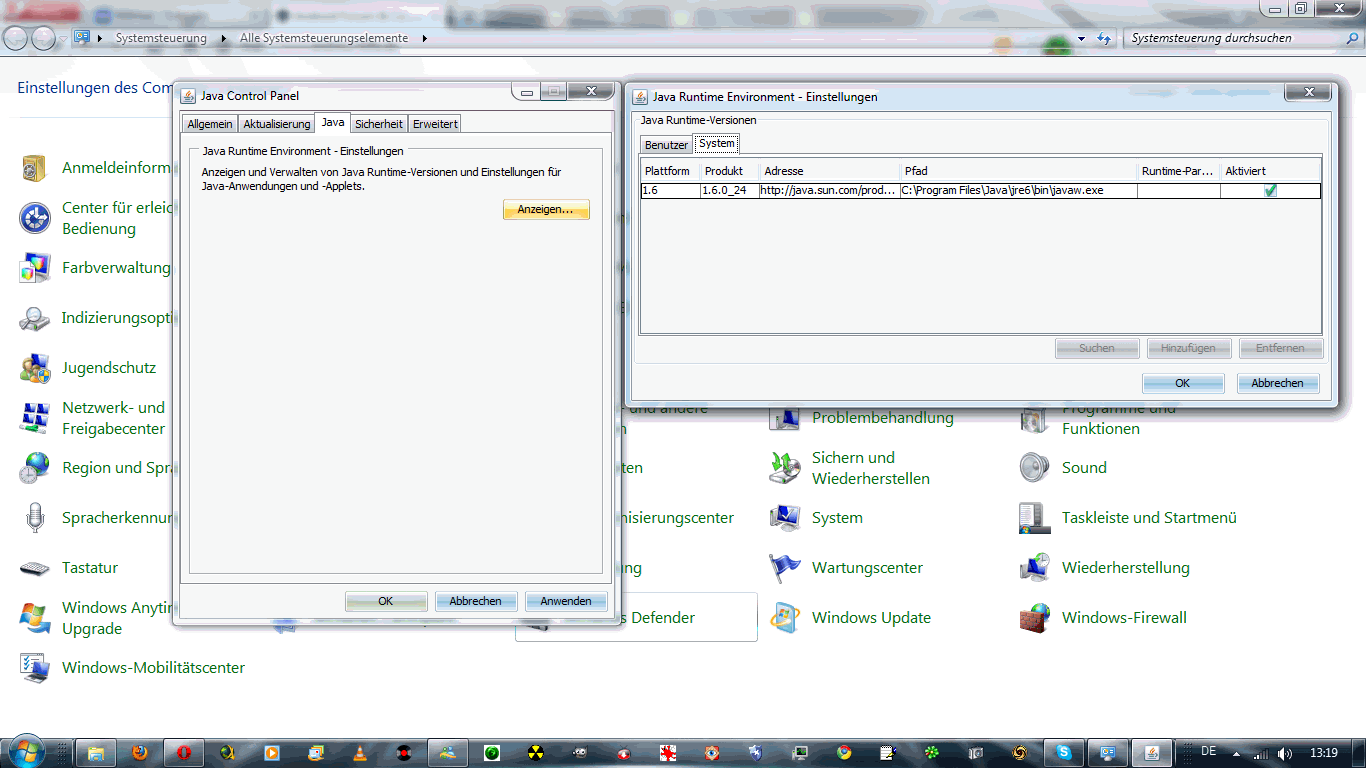Open Tastatur keyboard icon

coord(35,568)
